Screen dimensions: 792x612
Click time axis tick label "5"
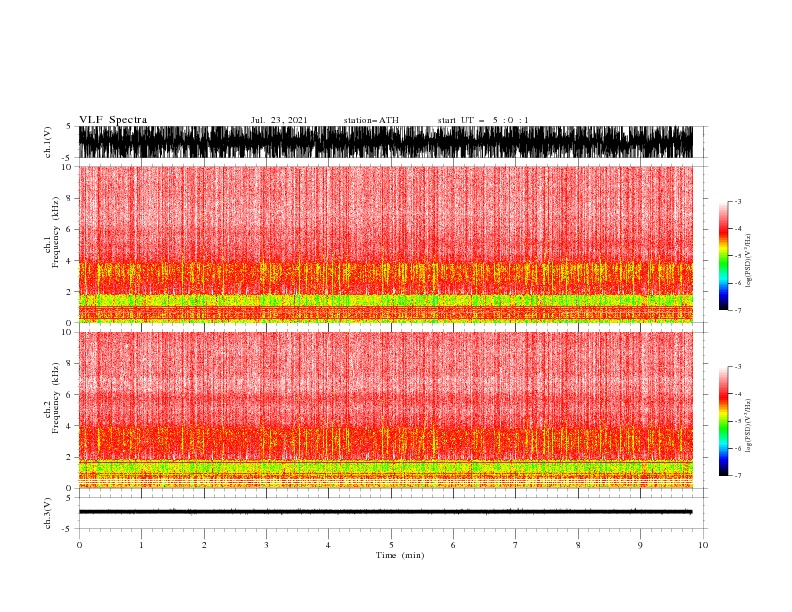pos(391,545)
